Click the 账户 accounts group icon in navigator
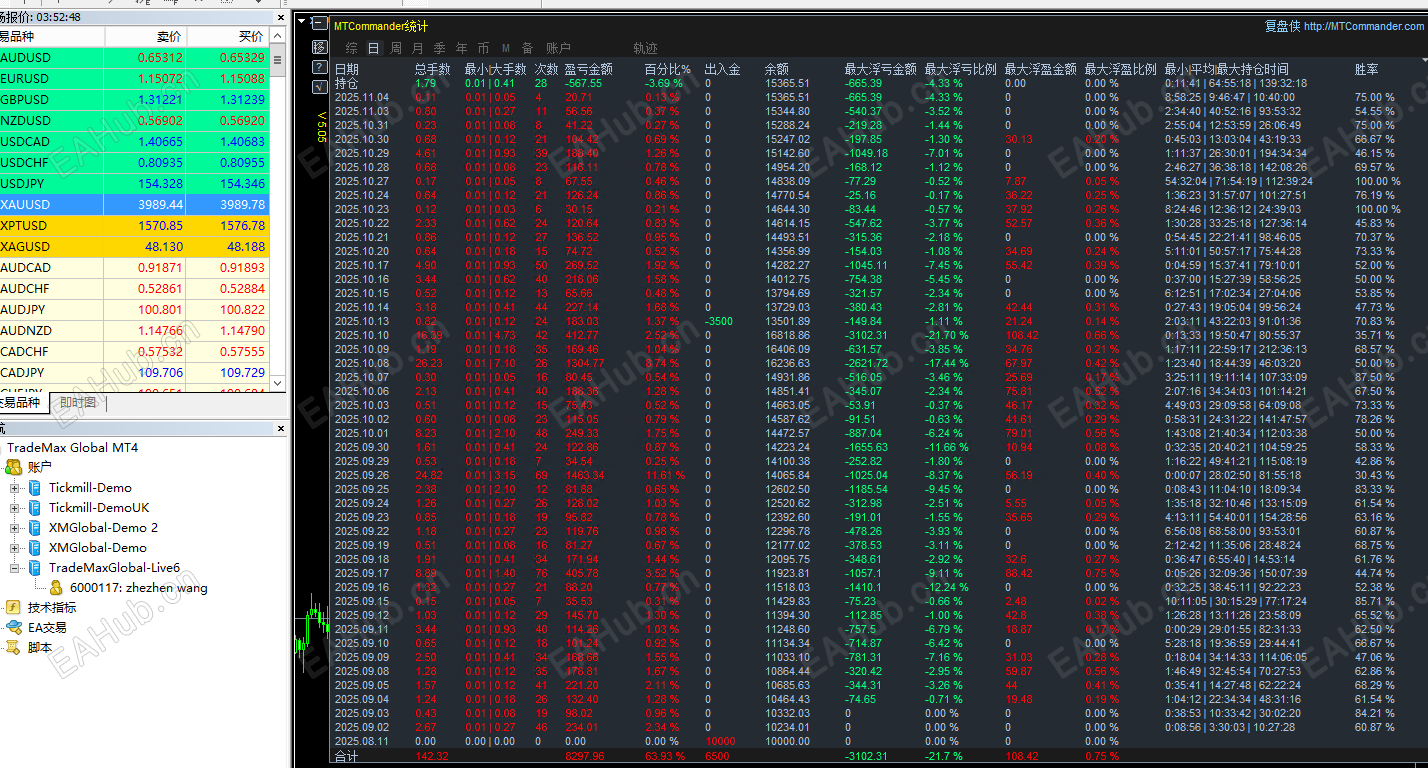This screenshot has width=1428, height=768. pos(14,467)
